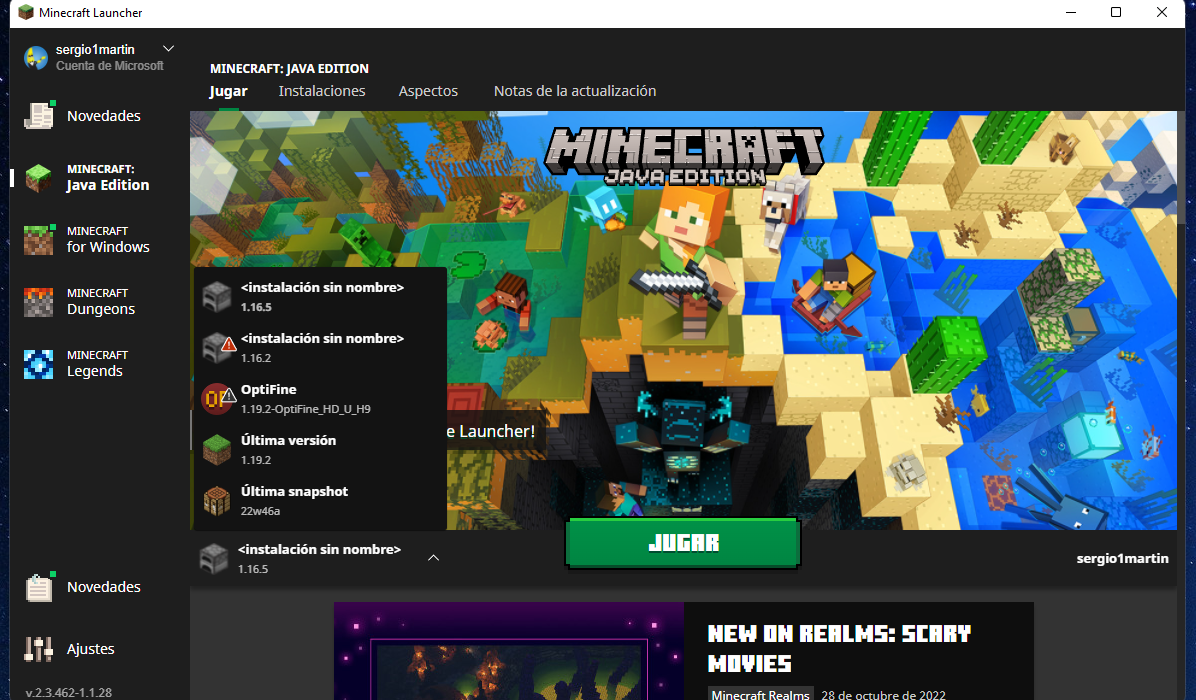Choose Última snapshot 22w46a

point(320,501)
